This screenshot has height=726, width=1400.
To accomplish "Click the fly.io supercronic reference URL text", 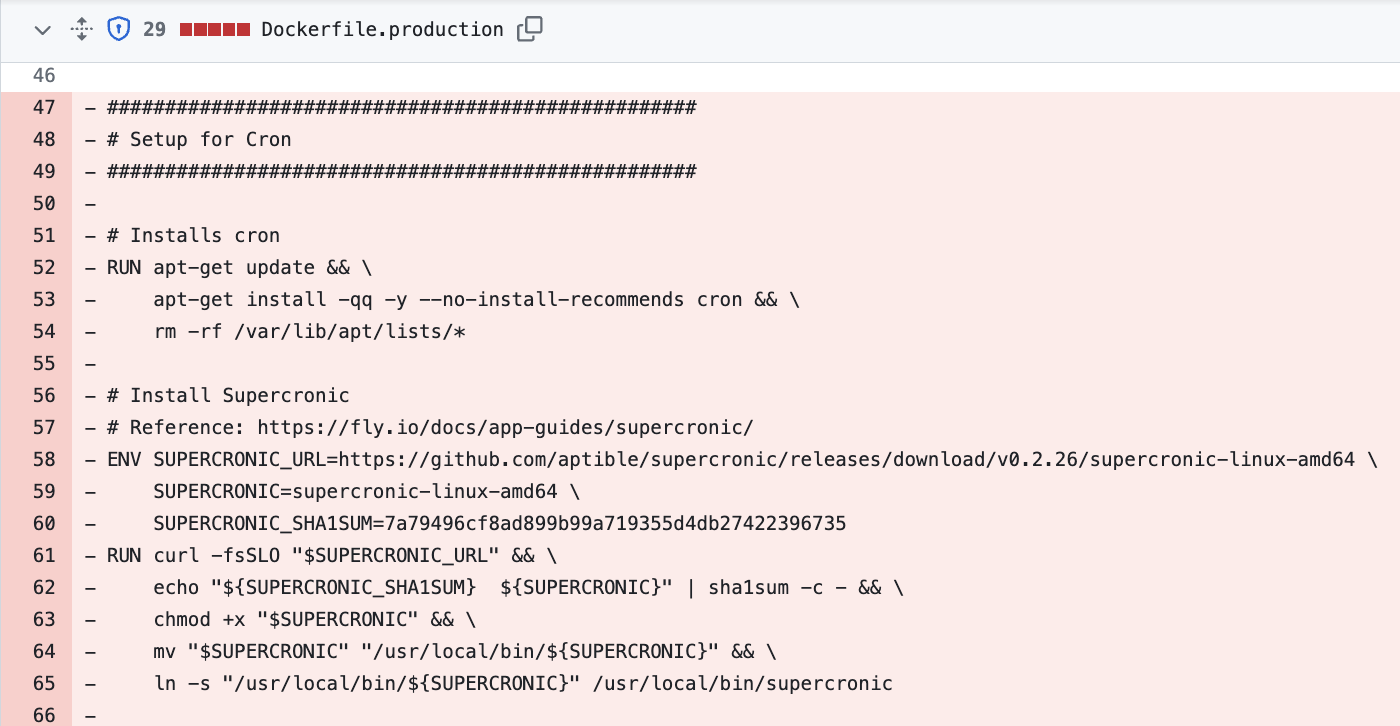I will click(x=505, y=428).
